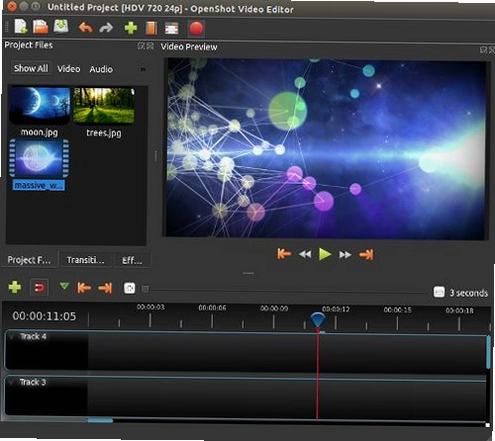Collapse the Track 3 arrow
The height and width of the screenshot is (441, 495).
click(x=12, y=381)
